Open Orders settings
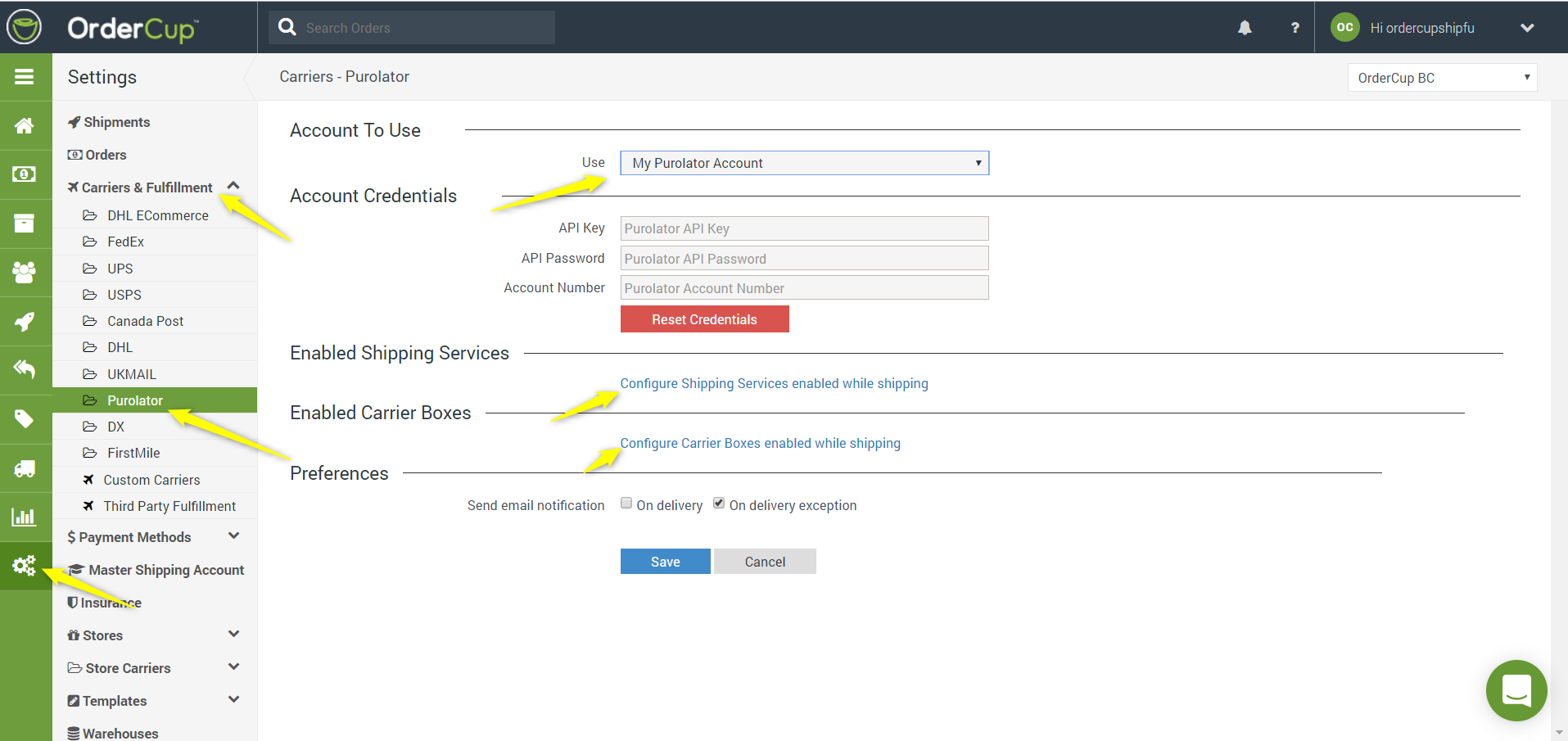Image resolution: width=1568 pixels, height=741 pixels. point(97,155)
